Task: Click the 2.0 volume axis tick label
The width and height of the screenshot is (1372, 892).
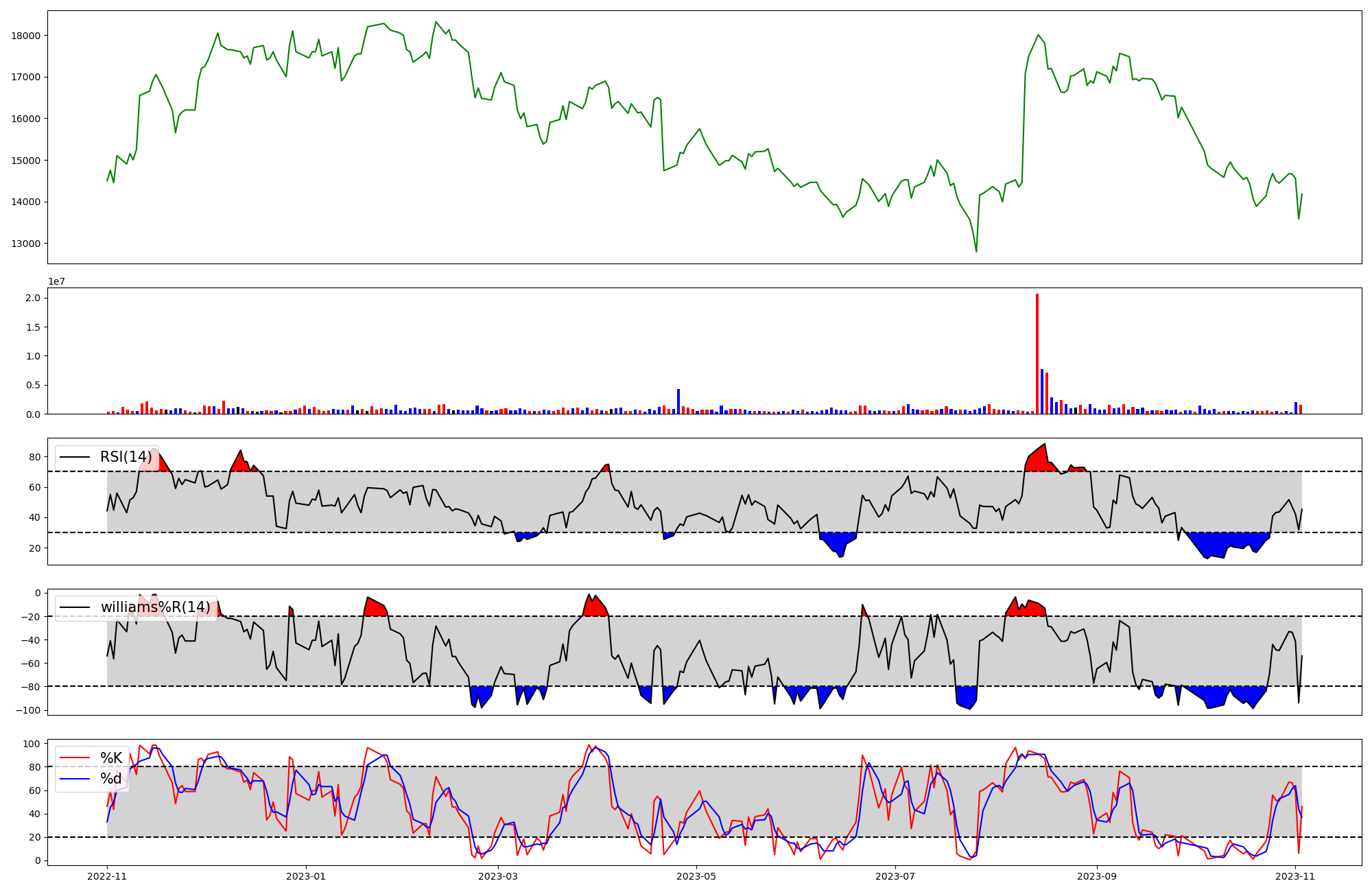Action: point(32,298)
